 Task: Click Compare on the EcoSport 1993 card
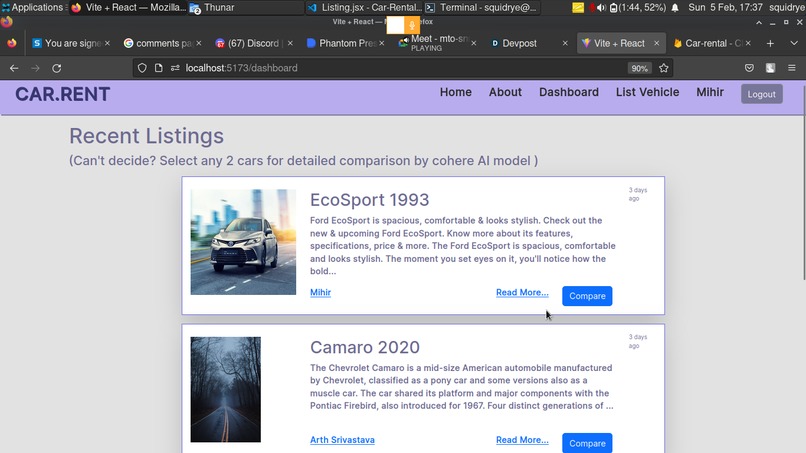587,296
